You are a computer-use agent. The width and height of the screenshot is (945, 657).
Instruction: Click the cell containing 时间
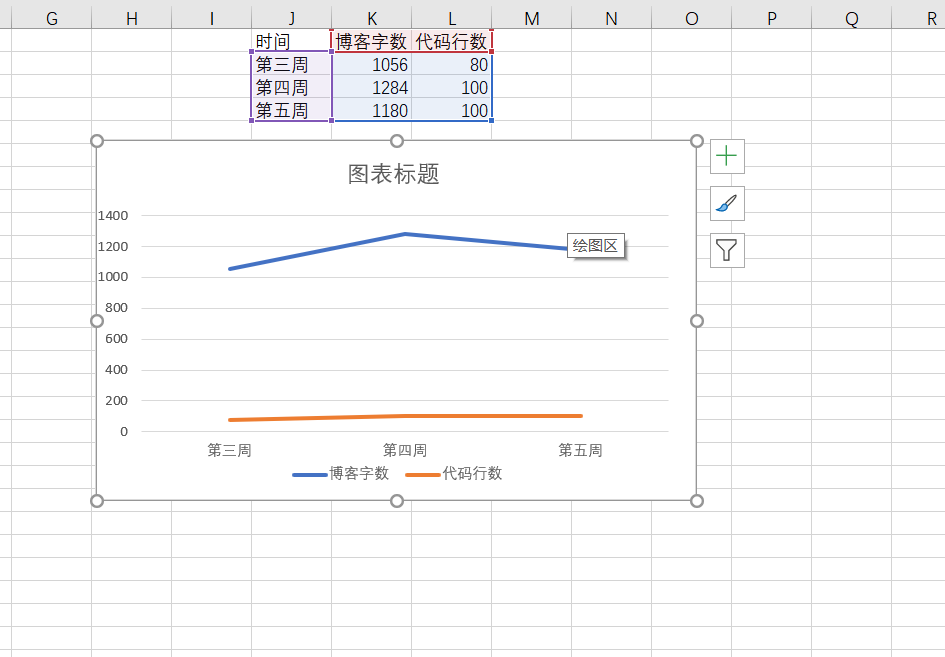point(292,41)
